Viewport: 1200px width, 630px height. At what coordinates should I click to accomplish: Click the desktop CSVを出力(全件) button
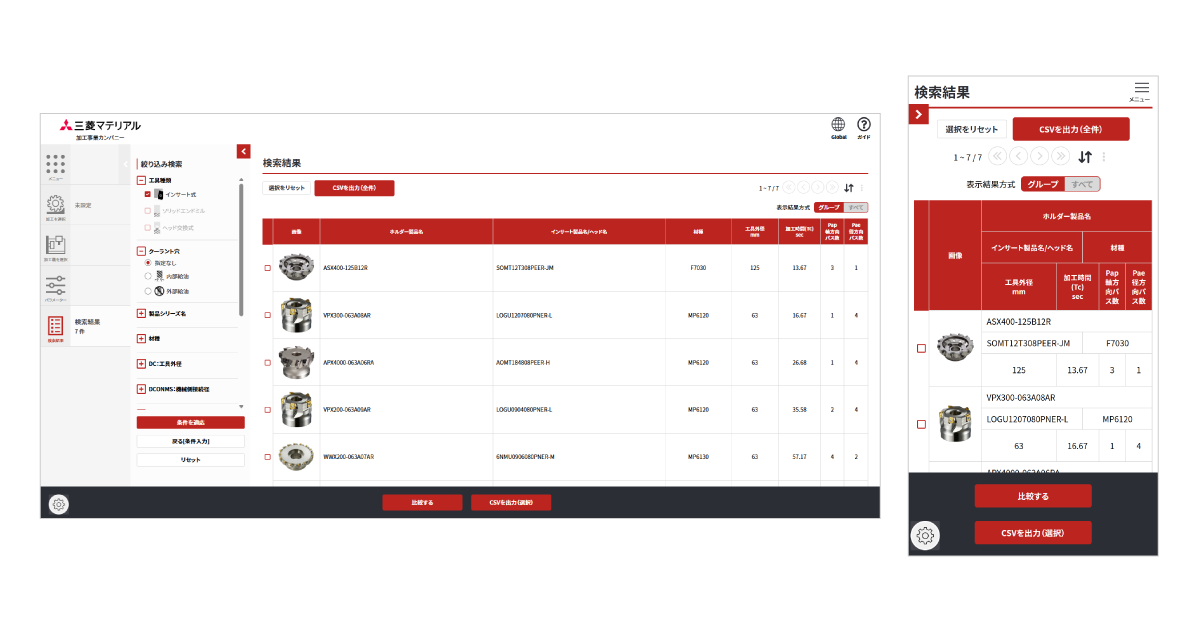click(354, 188)
